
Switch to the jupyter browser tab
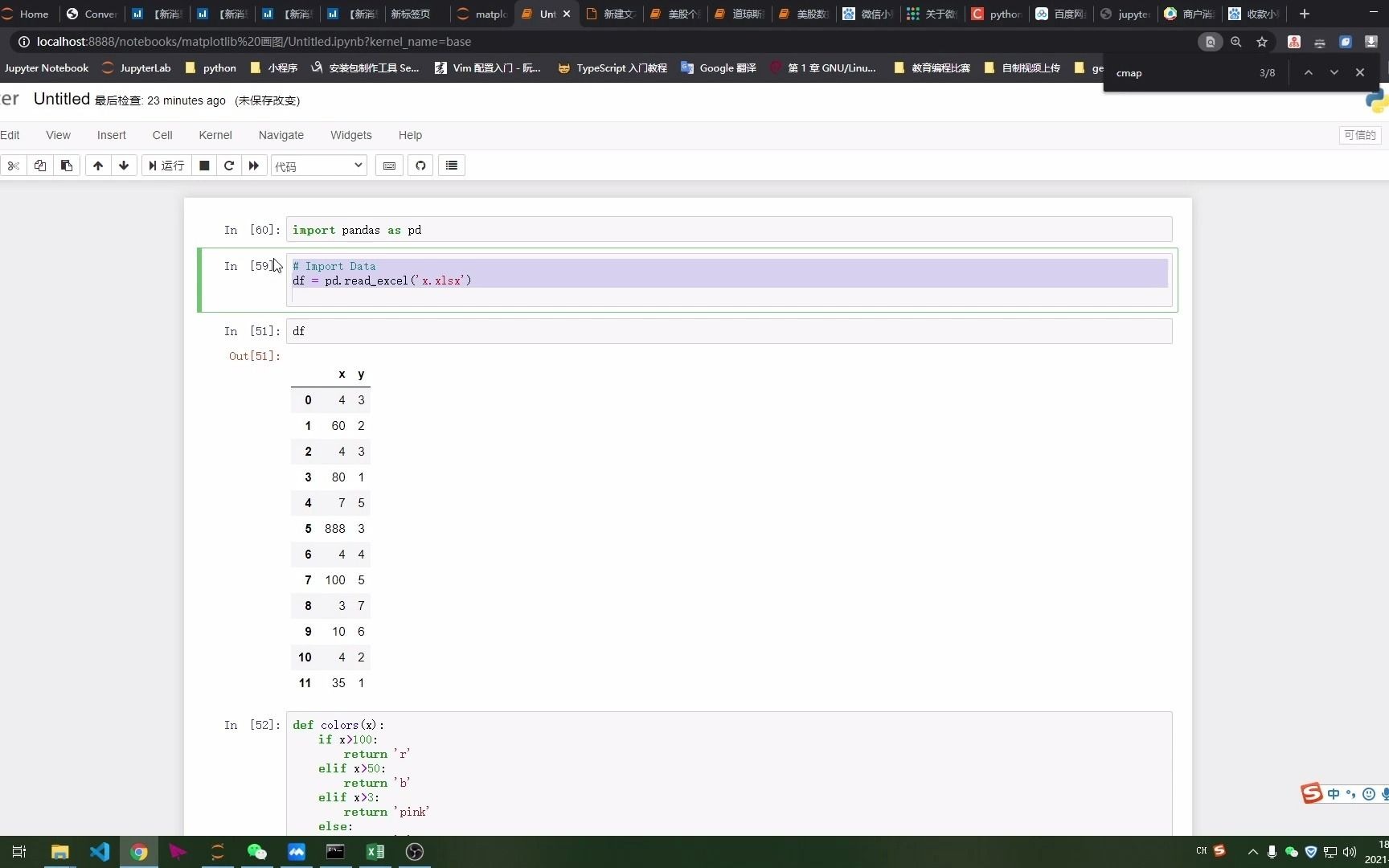pyautogui.click(x=1125, y=14)
